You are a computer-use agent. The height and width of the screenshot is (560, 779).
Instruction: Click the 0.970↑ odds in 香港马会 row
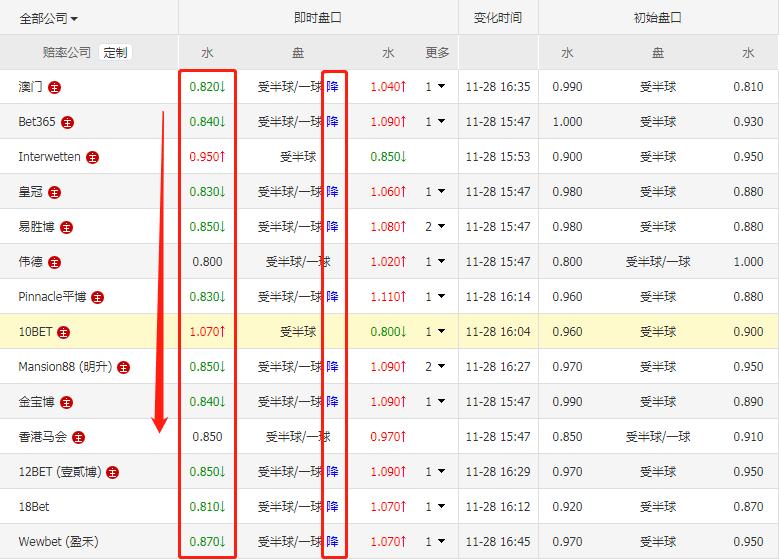tap(389, 437)
